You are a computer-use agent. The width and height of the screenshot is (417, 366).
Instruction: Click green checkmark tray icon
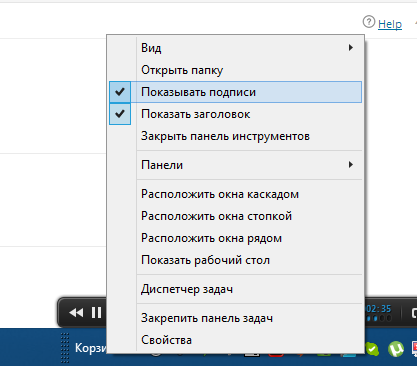pyautogui.click(x=372, y=349)
